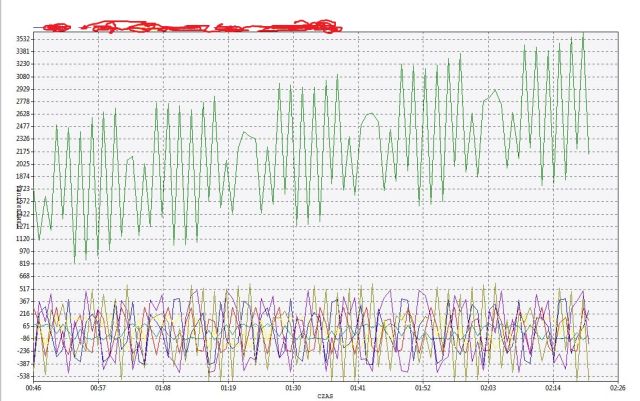Select the 01:52 x-axis tick label
640x401 pixels.
coord(423,387)
